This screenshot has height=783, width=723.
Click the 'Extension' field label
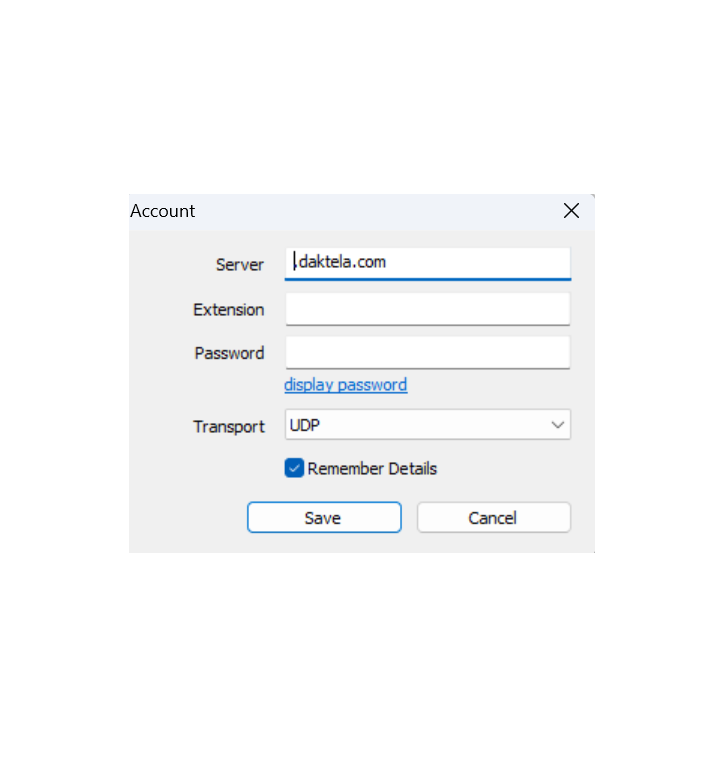(229, 310)
